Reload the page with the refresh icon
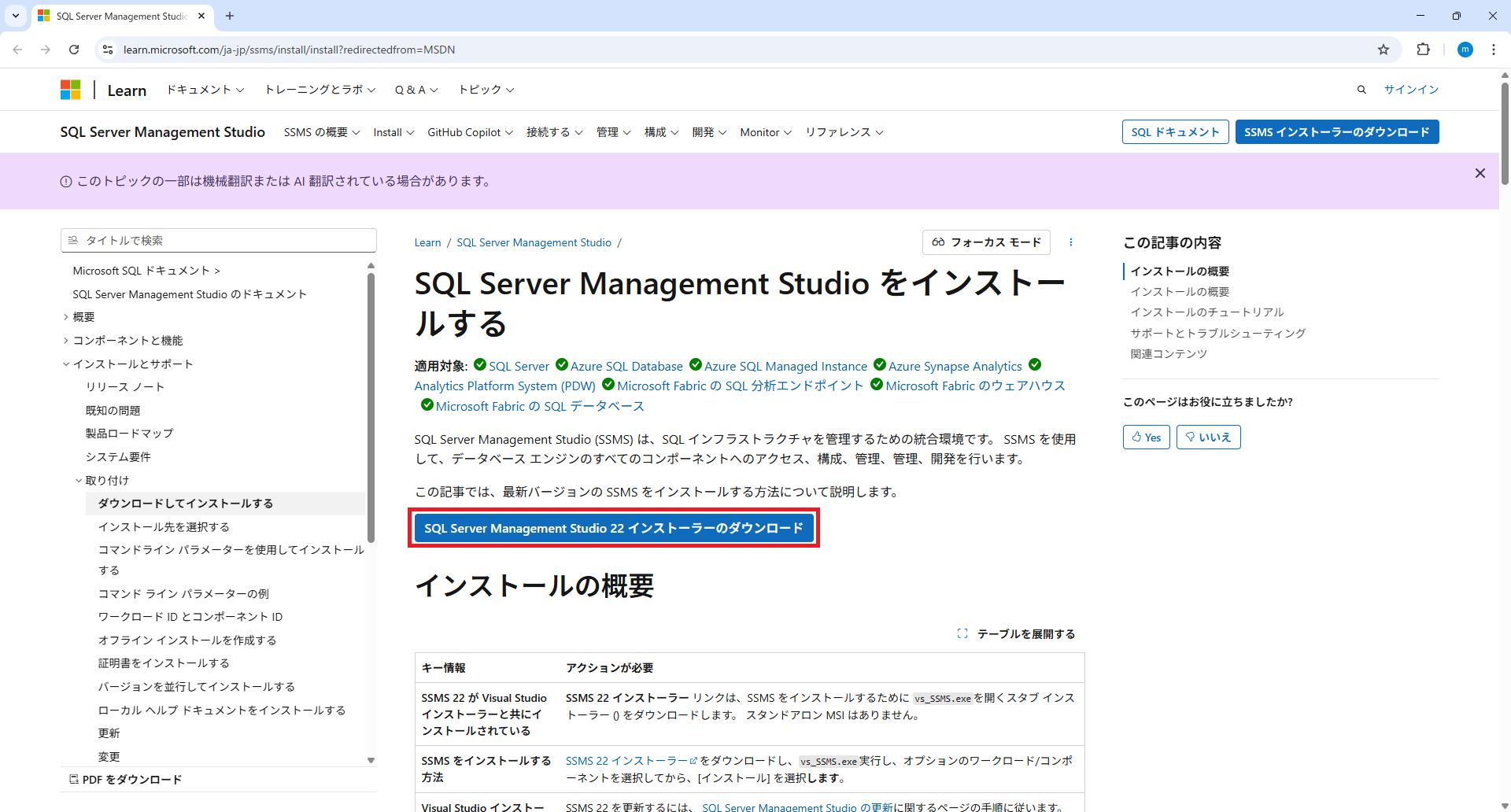Image resolution: width=1511 pixels, height=812 pixels. click(x=74, y=50)
